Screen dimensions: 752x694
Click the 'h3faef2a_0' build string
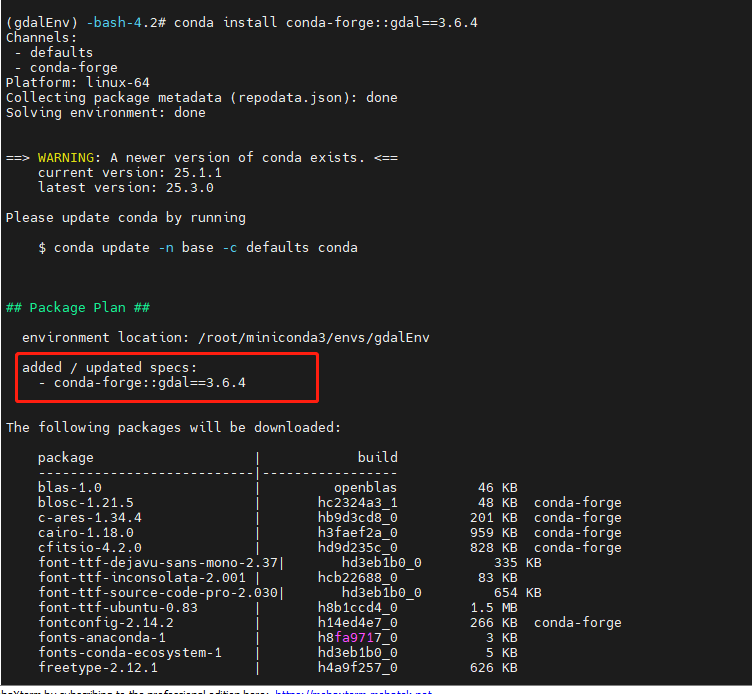pos(357,532)
